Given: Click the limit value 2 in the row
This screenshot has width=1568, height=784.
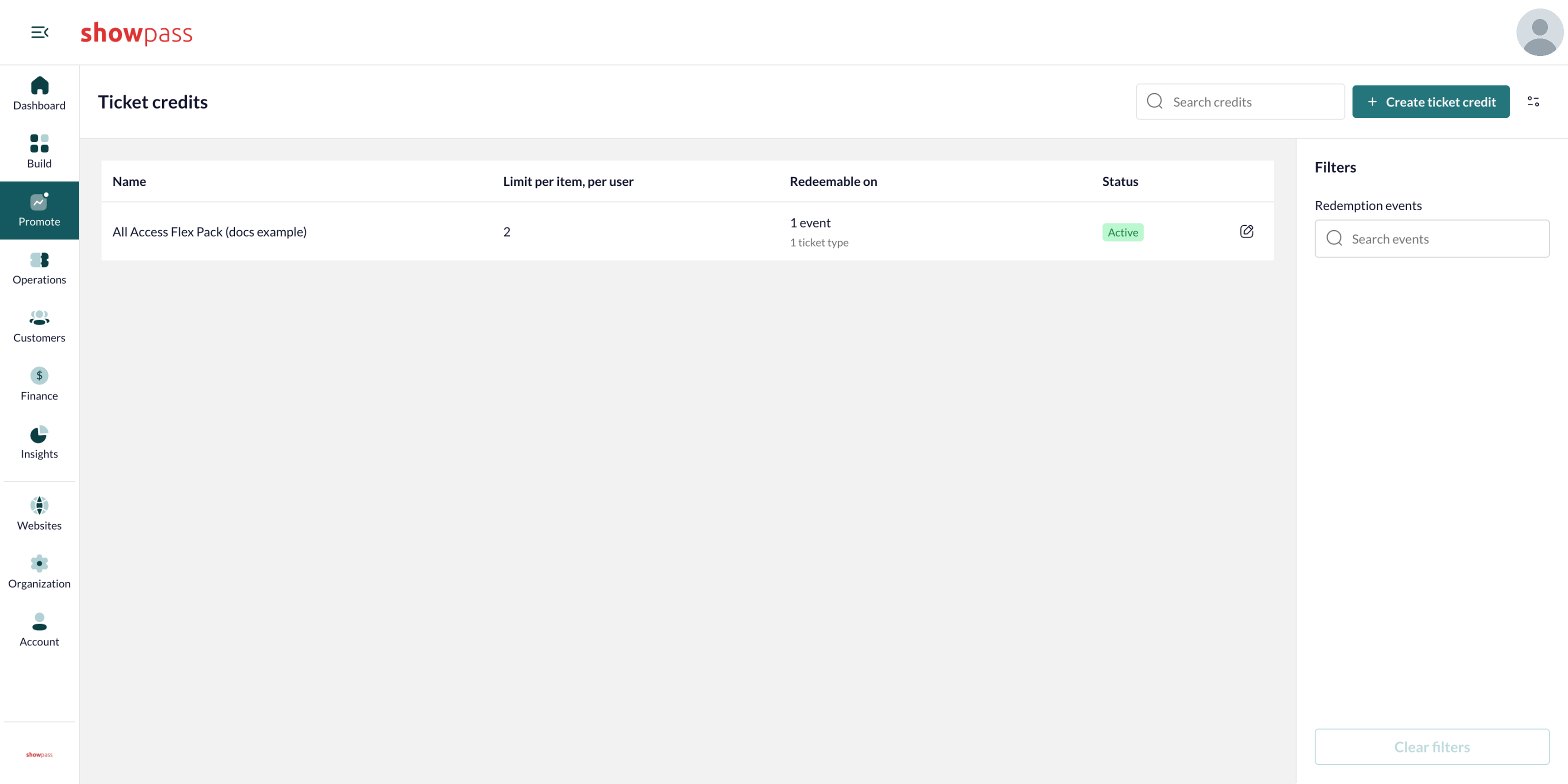Looking at the screenshot, I should coord(506,232).
